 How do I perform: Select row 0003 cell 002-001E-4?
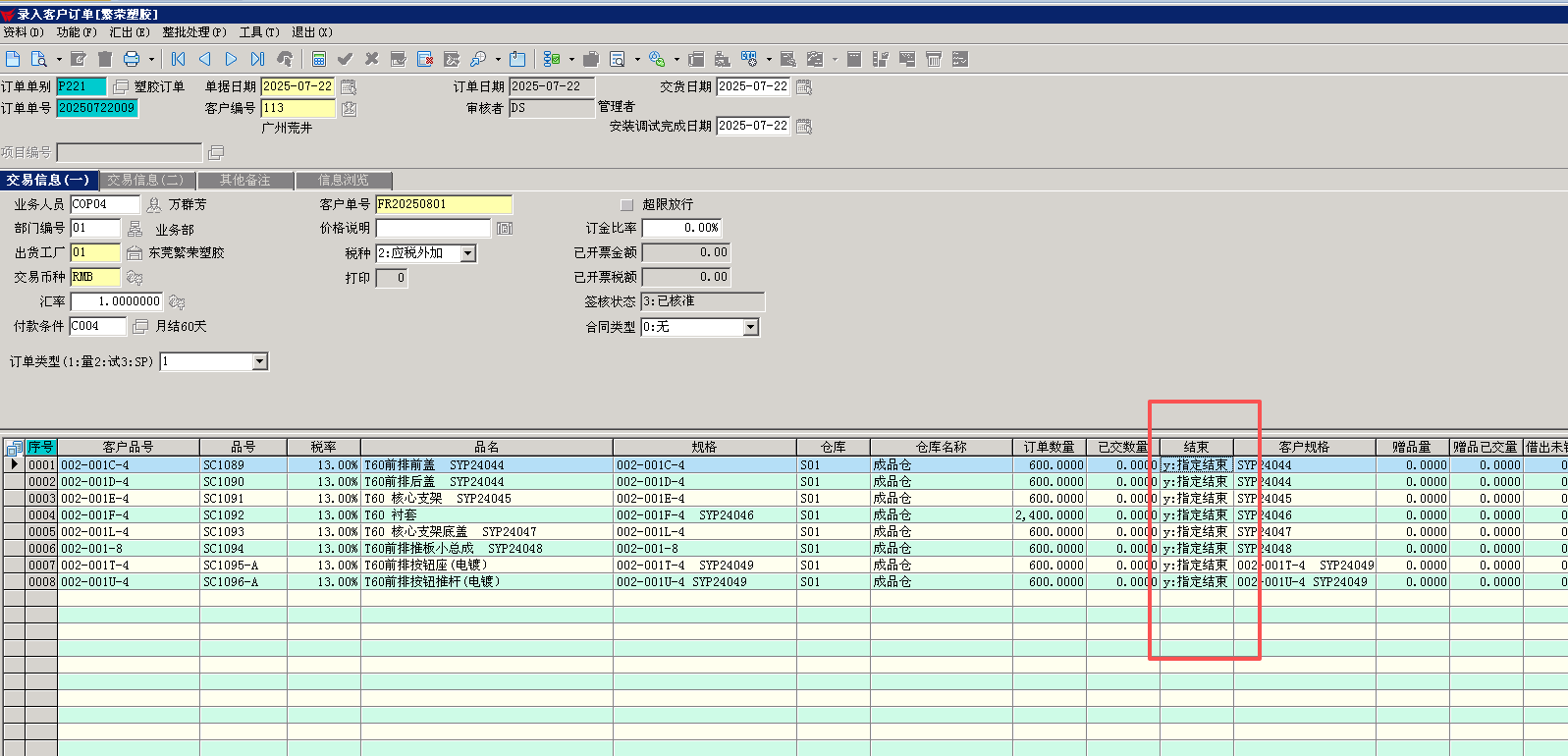click(129, 499)
